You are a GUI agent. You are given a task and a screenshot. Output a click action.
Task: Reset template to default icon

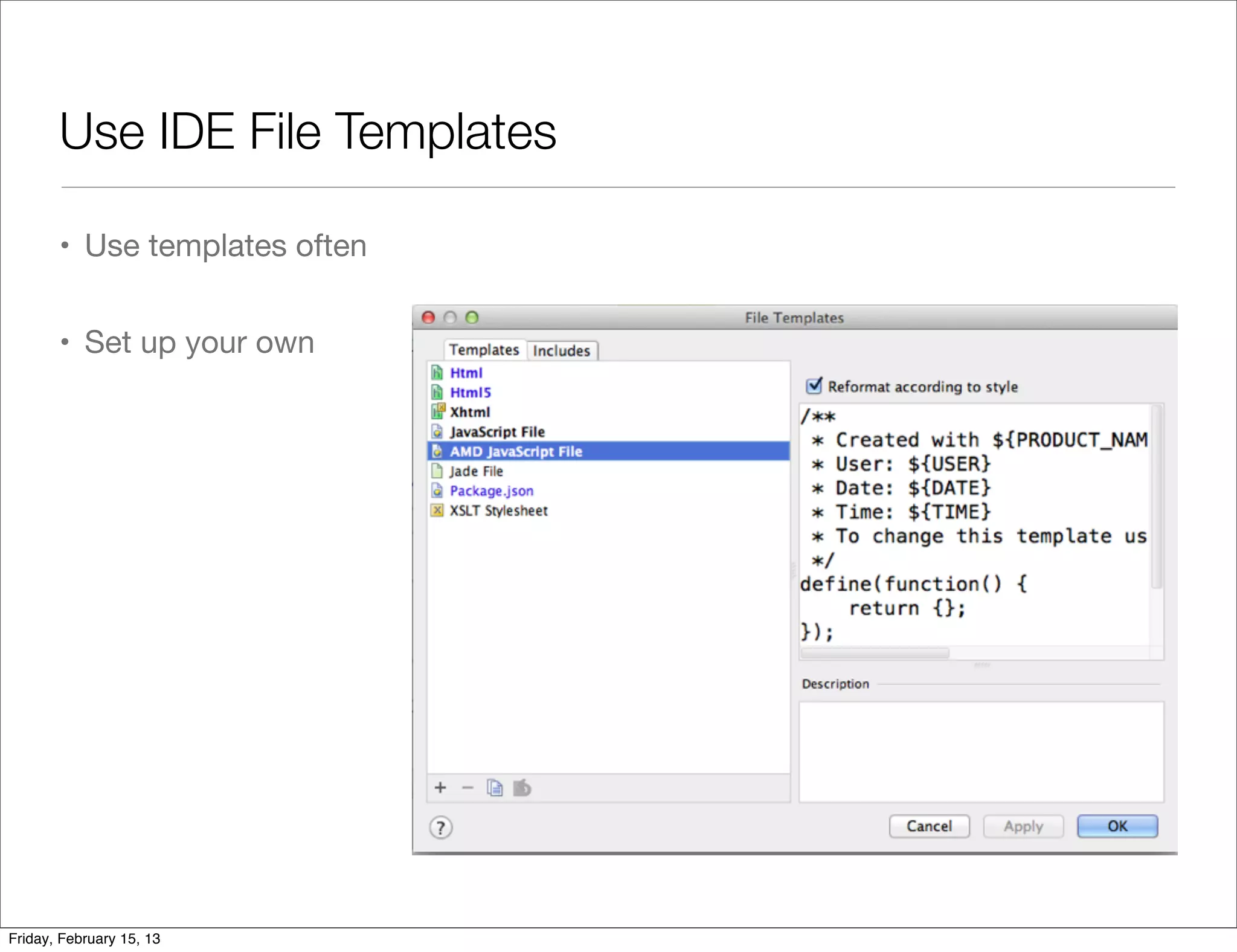point(522,788)
